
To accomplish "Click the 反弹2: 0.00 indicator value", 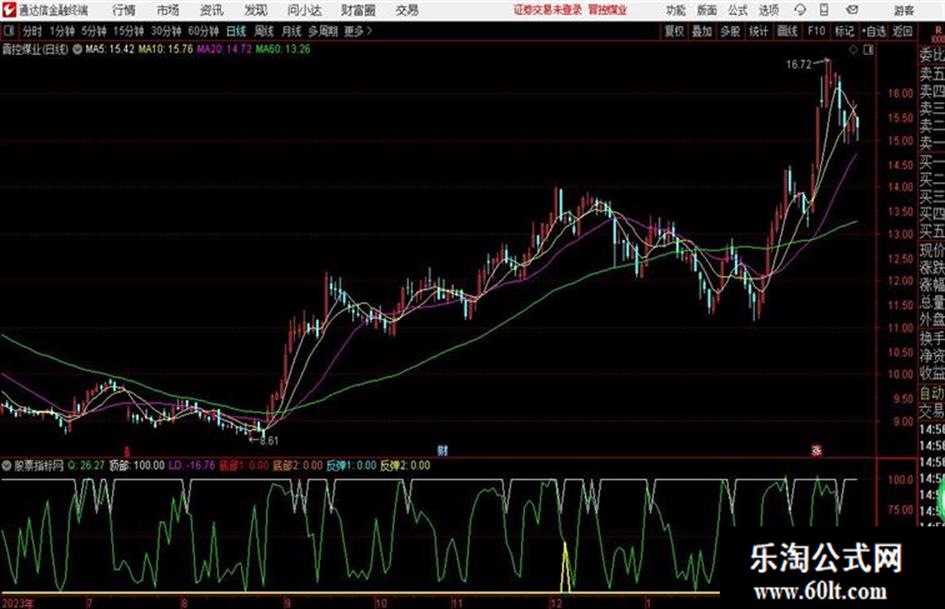I will tap(405, 465).
